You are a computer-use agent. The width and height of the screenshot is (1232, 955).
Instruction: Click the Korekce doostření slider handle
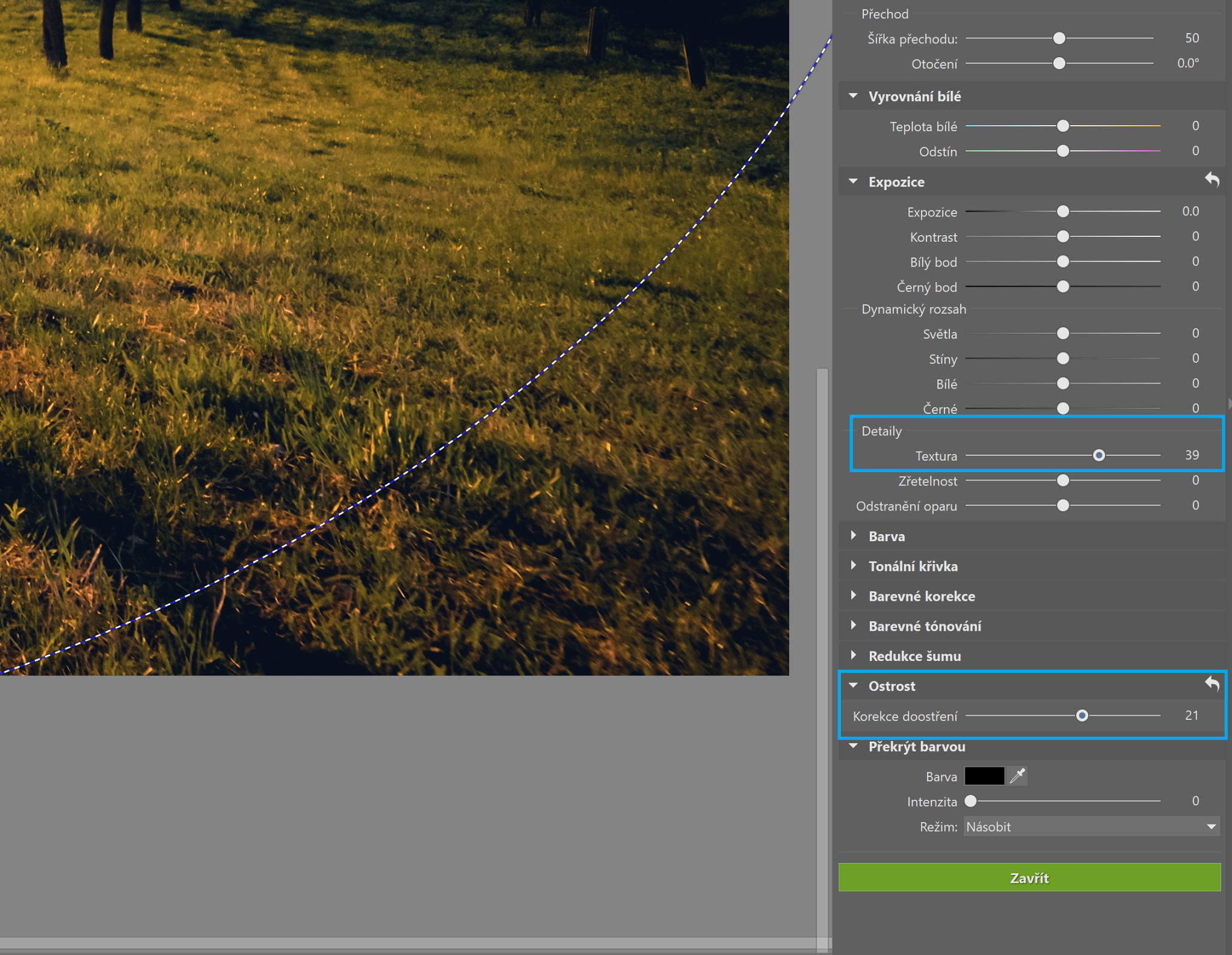click(1082, 716)
